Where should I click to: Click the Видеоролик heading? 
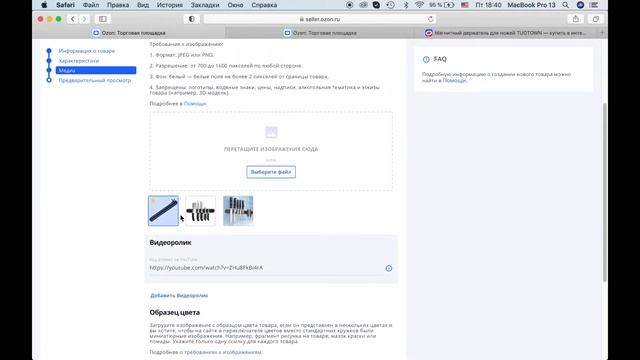(x=170, y=242)
